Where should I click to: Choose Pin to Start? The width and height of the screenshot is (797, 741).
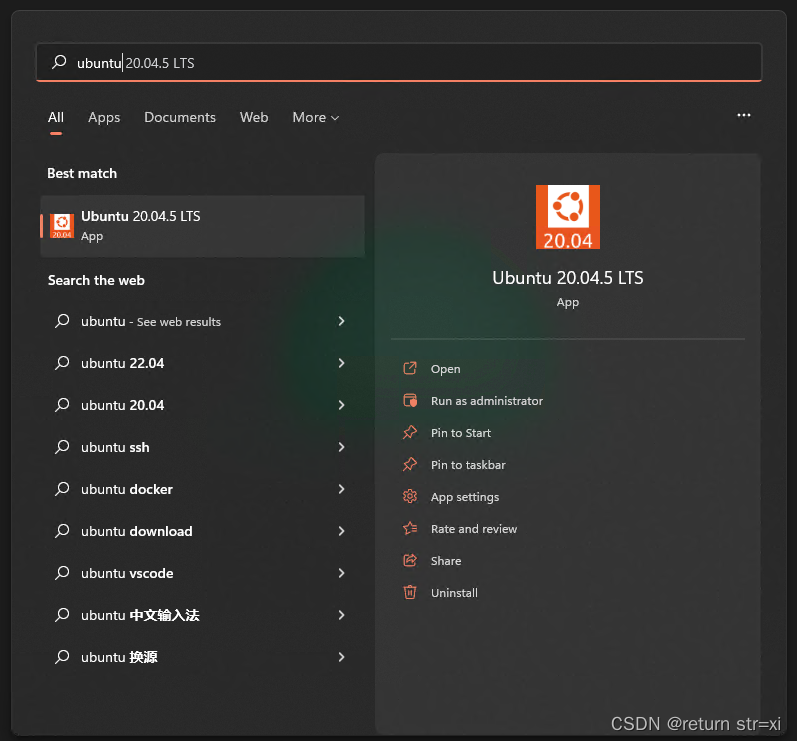[x=461, y=433]
